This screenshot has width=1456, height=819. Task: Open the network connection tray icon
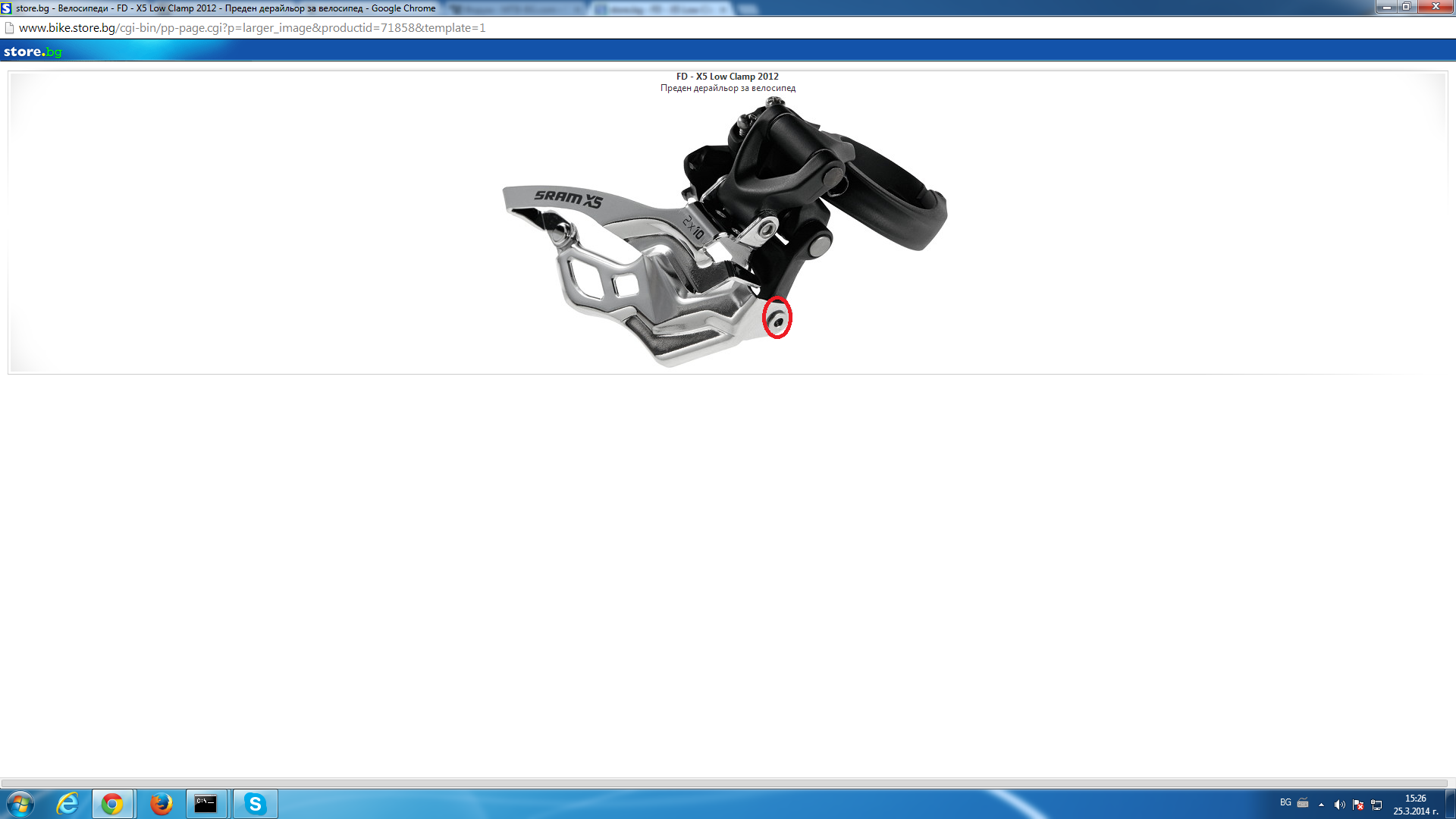coord(1376,805)
